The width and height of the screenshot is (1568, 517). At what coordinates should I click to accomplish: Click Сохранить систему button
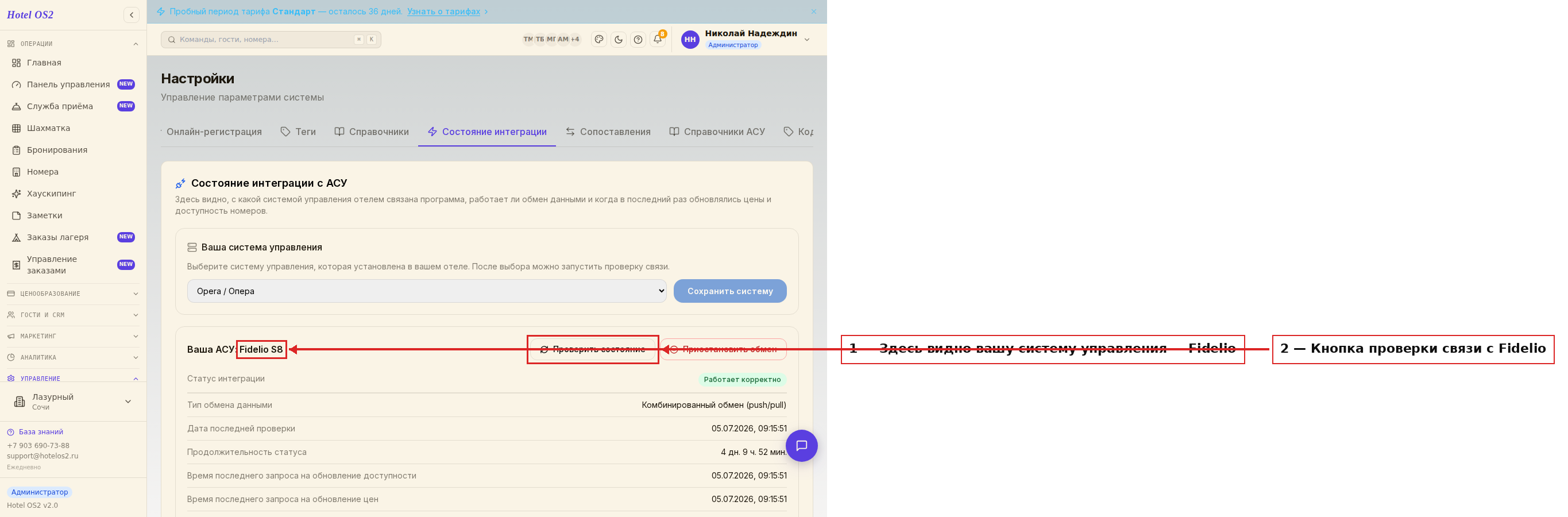point(730,291)
